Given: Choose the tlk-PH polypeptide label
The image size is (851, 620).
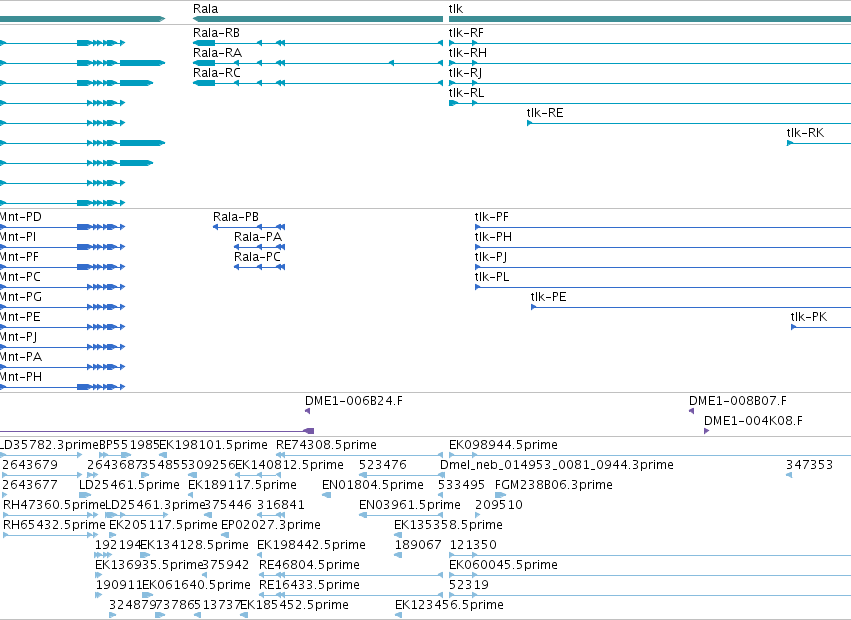Looking at the screenshot, I should [493, 237].
